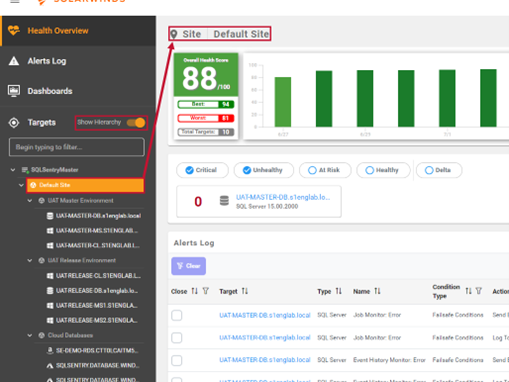
Task: Click the 6/27 health chart bar
Action: point(283,102)
